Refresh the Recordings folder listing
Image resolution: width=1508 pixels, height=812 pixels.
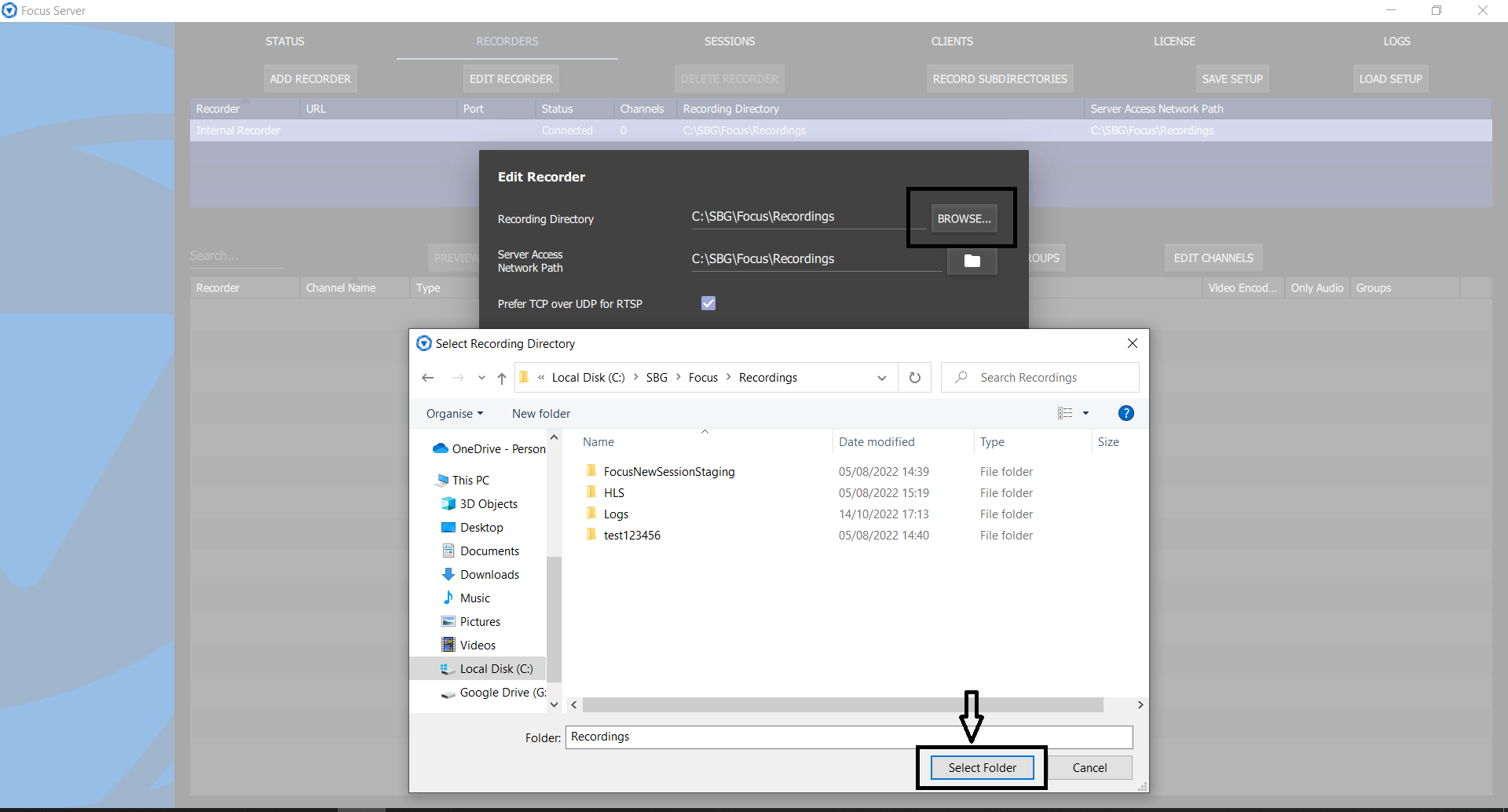(914, 378)
